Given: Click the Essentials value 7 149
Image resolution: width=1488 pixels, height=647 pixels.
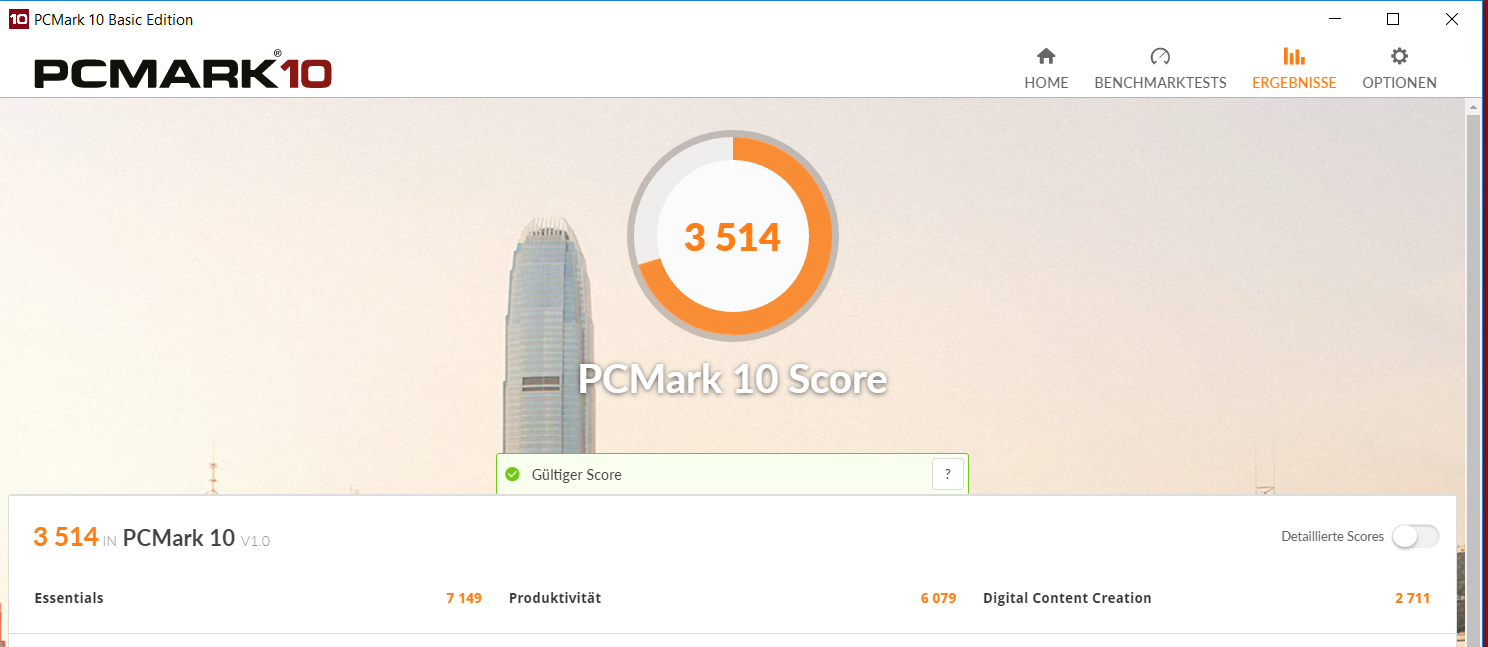Looking at the screenshot, I should [x=464, y=598].
